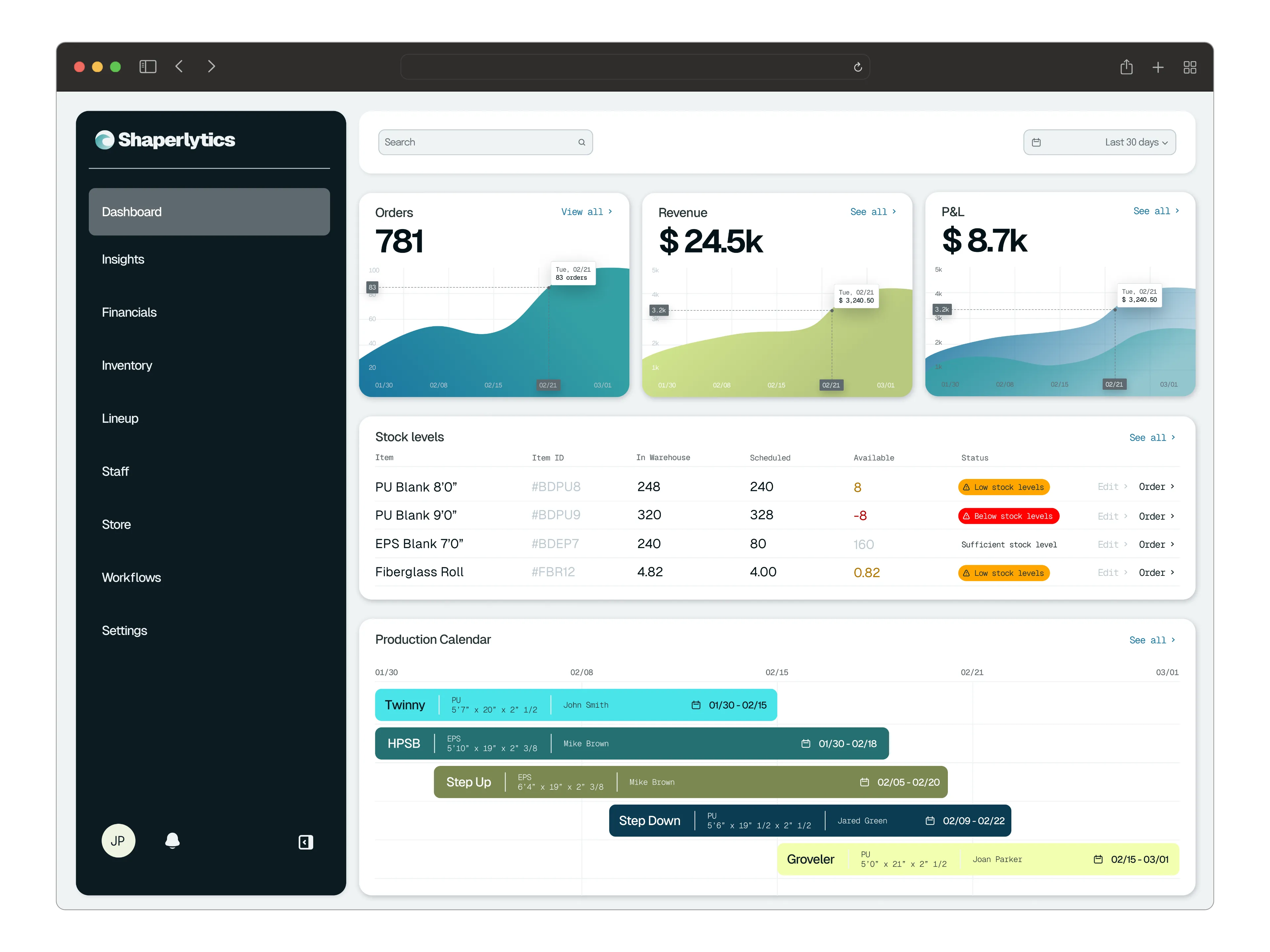The image size is (1270, 952).
Task: Click the Shaperlytics wave logo
Action: 105,139
